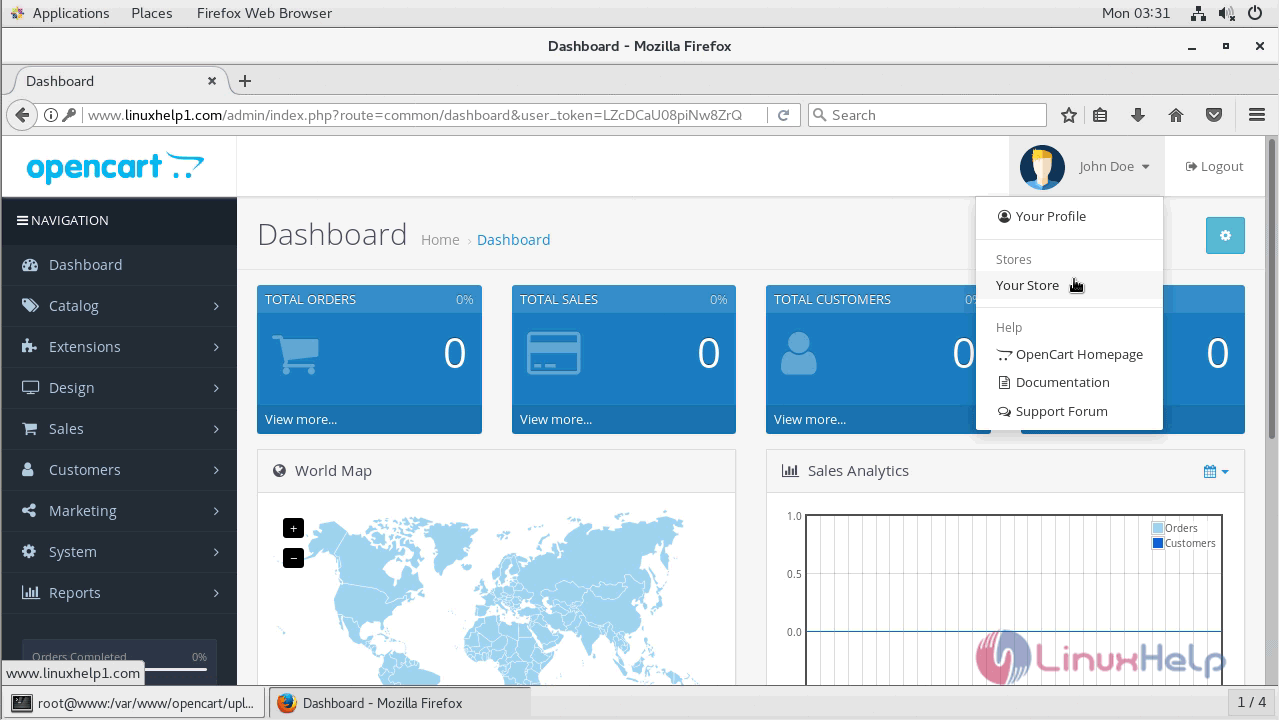Open the Pocket icon
1280x720 pixels.
1214,115
